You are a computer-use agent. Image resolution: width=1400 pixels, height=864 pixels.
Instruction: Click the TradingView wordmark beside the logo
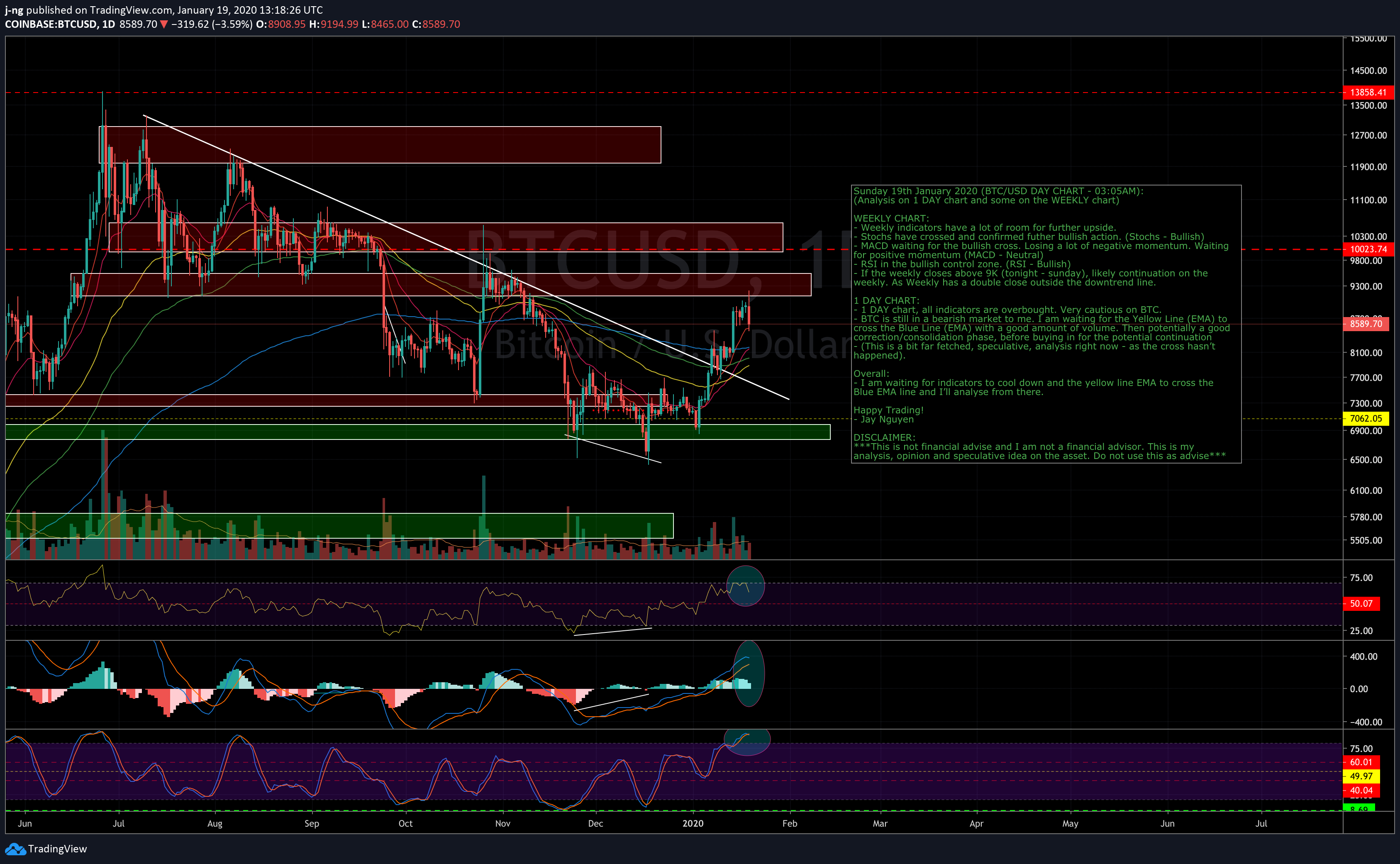click(x=58, y=849)
